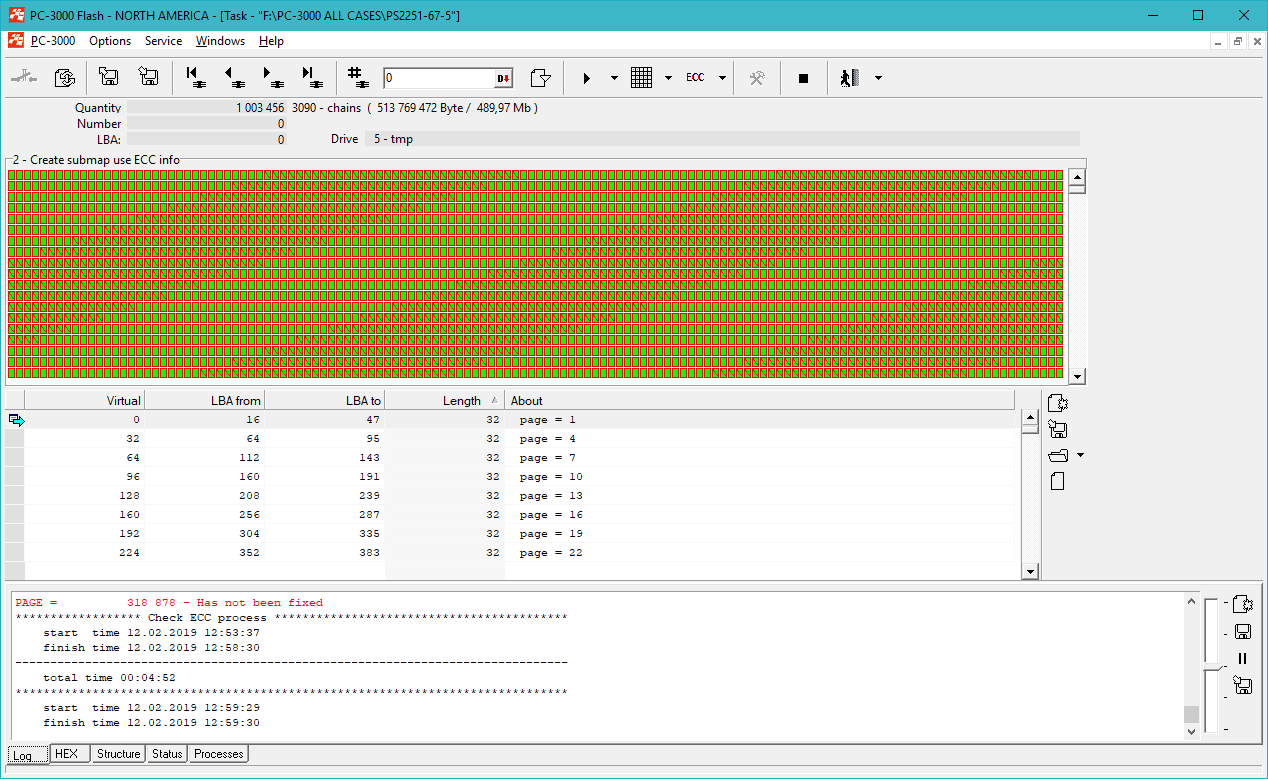This screenshot has height=779, width=1268.
Task: Click the go-to-number hash icon
Action: (x=357, y=78)
